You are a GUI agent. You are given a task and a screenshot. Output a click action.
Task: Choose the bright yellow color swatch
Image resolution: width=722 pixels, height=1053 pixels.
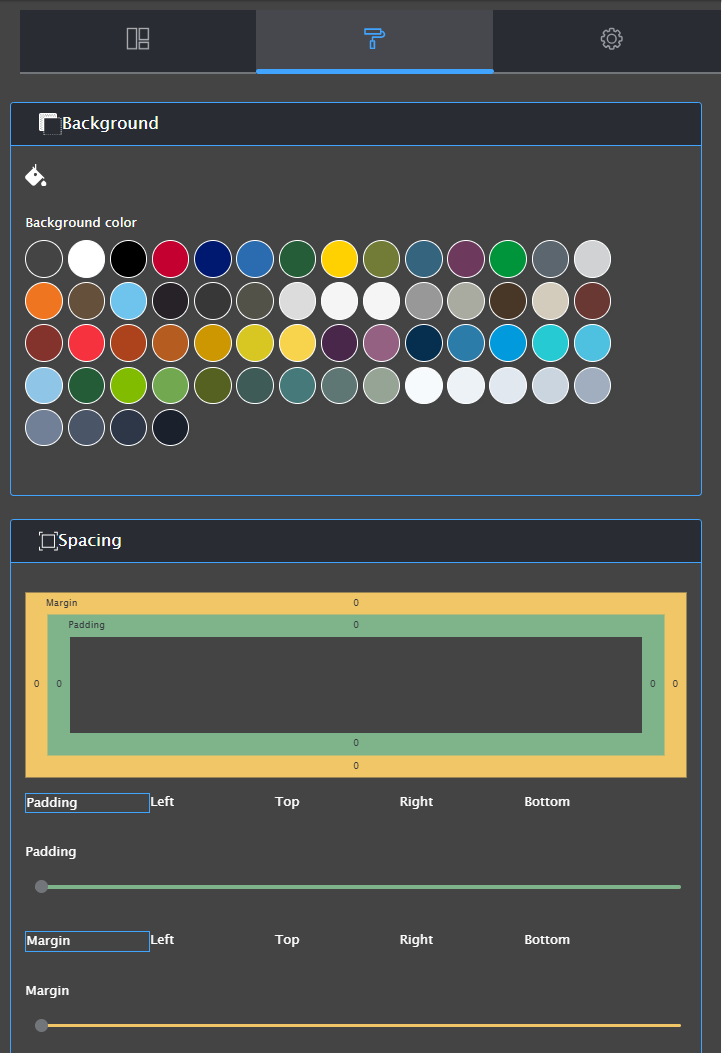point(339,259)
